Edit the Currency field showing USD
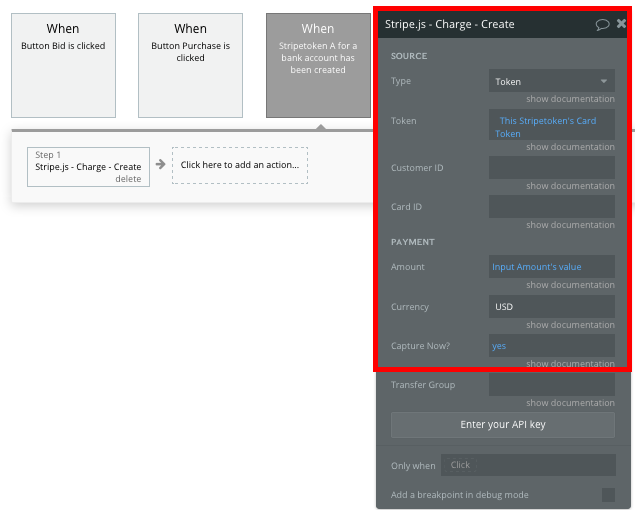Viewport: 635px width, 510px height. 552,306
